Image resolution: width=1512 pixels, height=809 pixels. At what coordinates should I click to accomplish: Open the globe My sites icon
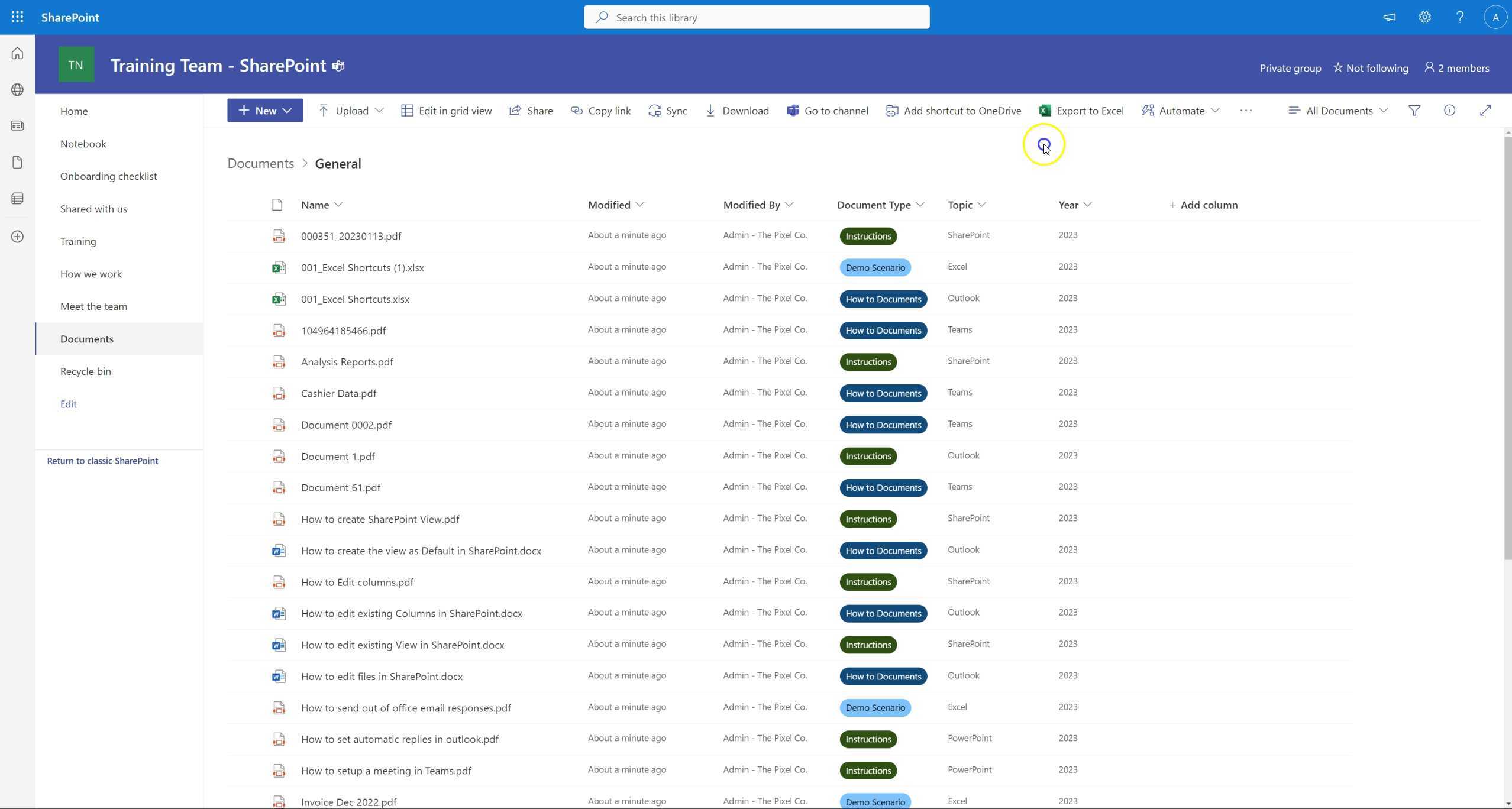(x=17, y=89)
